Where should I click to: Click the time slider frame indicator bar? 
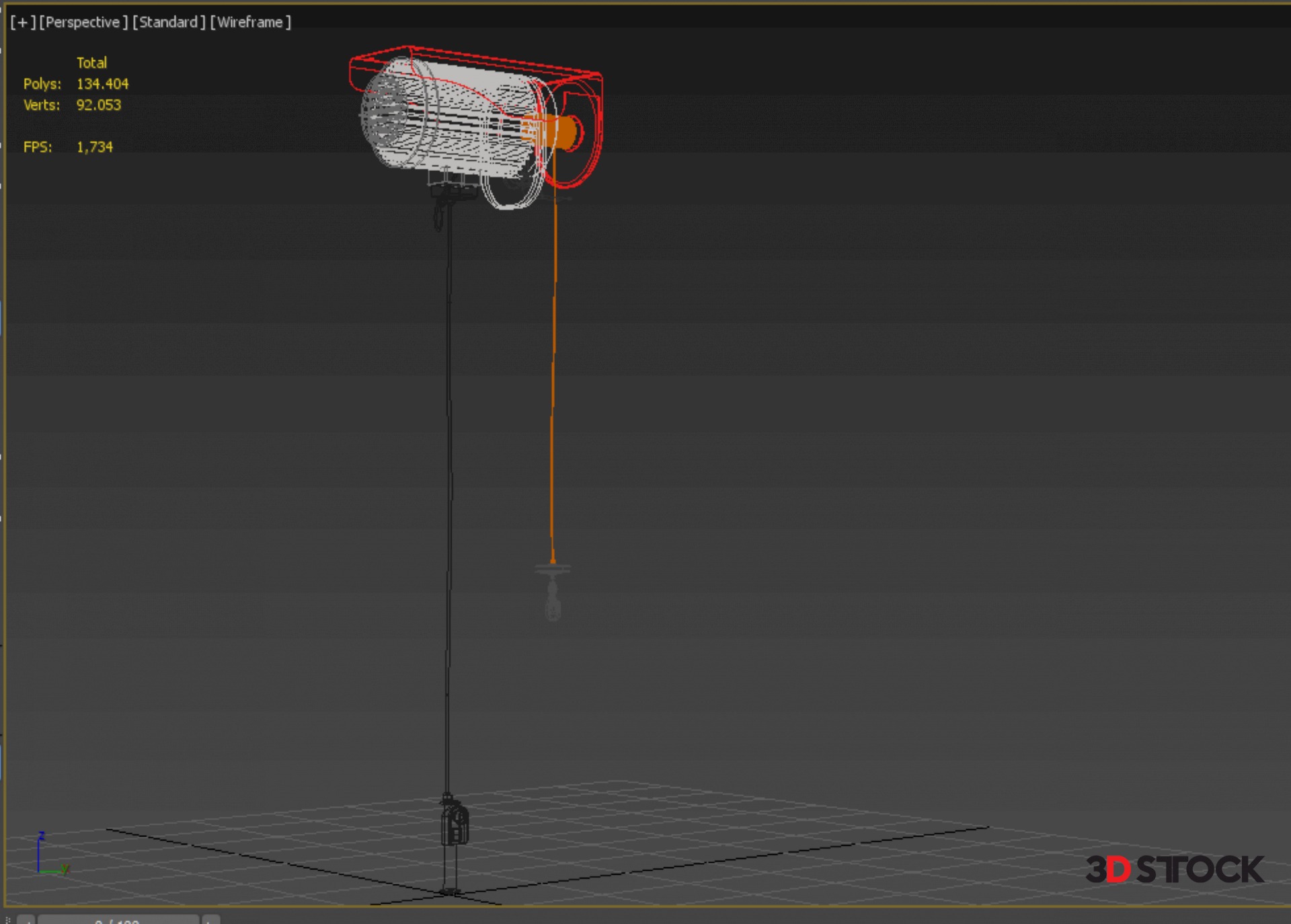click(x=118, y=919)
